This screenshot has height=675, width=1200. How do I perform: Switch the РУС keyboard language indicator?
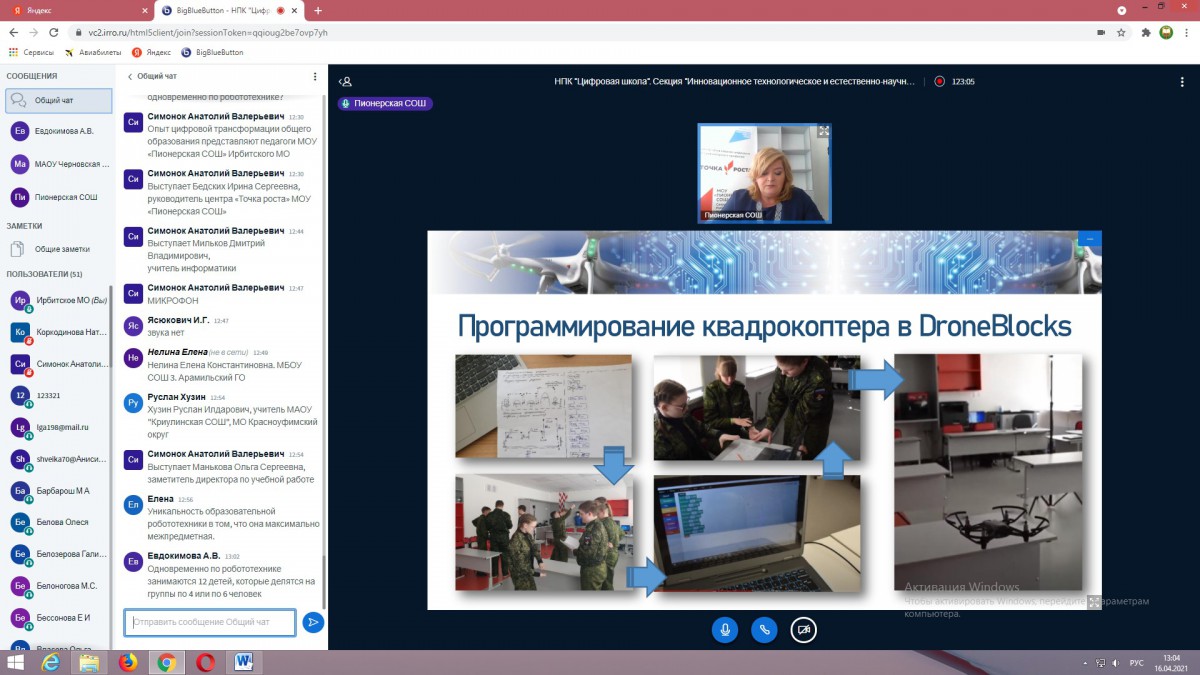1136,662
